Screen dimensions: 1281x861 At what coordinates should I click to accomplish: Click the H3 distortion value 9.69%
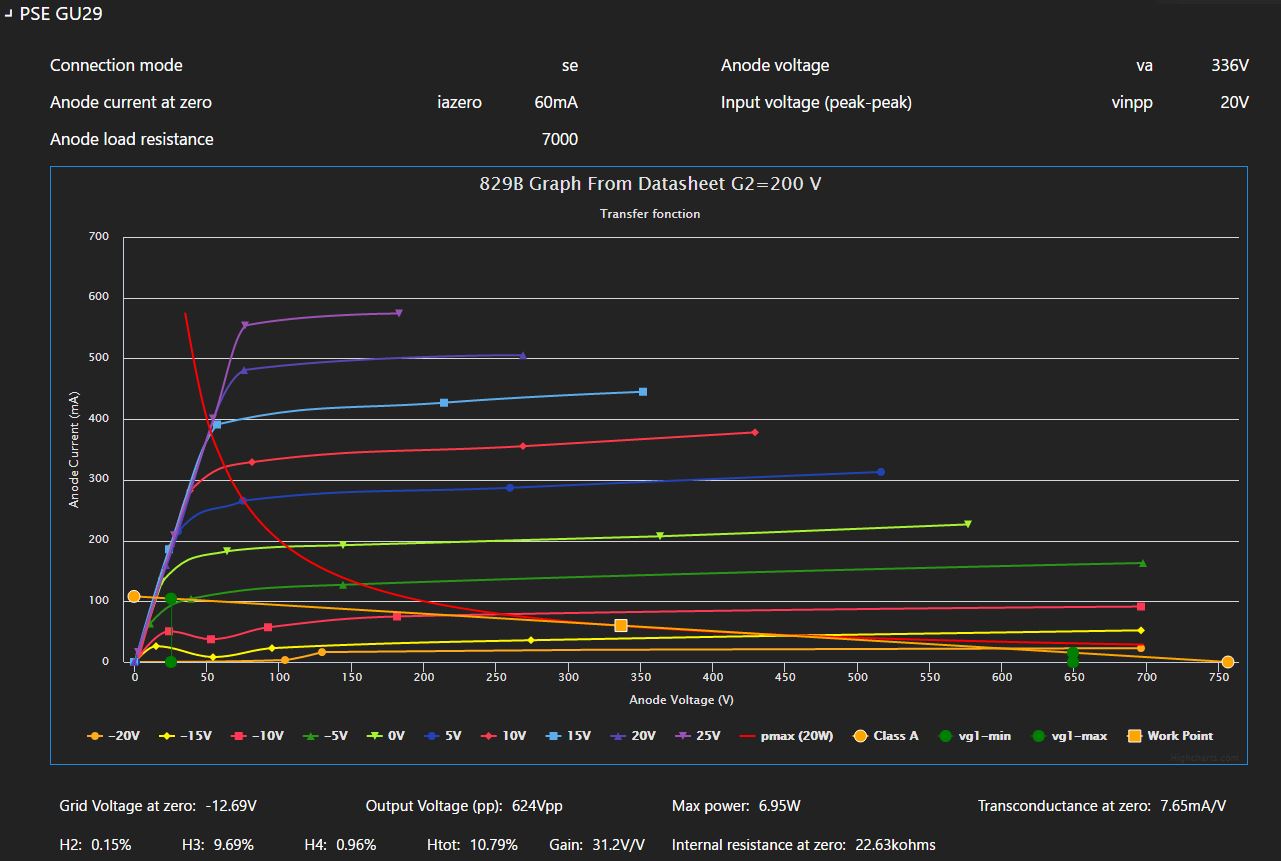(233, 845)
